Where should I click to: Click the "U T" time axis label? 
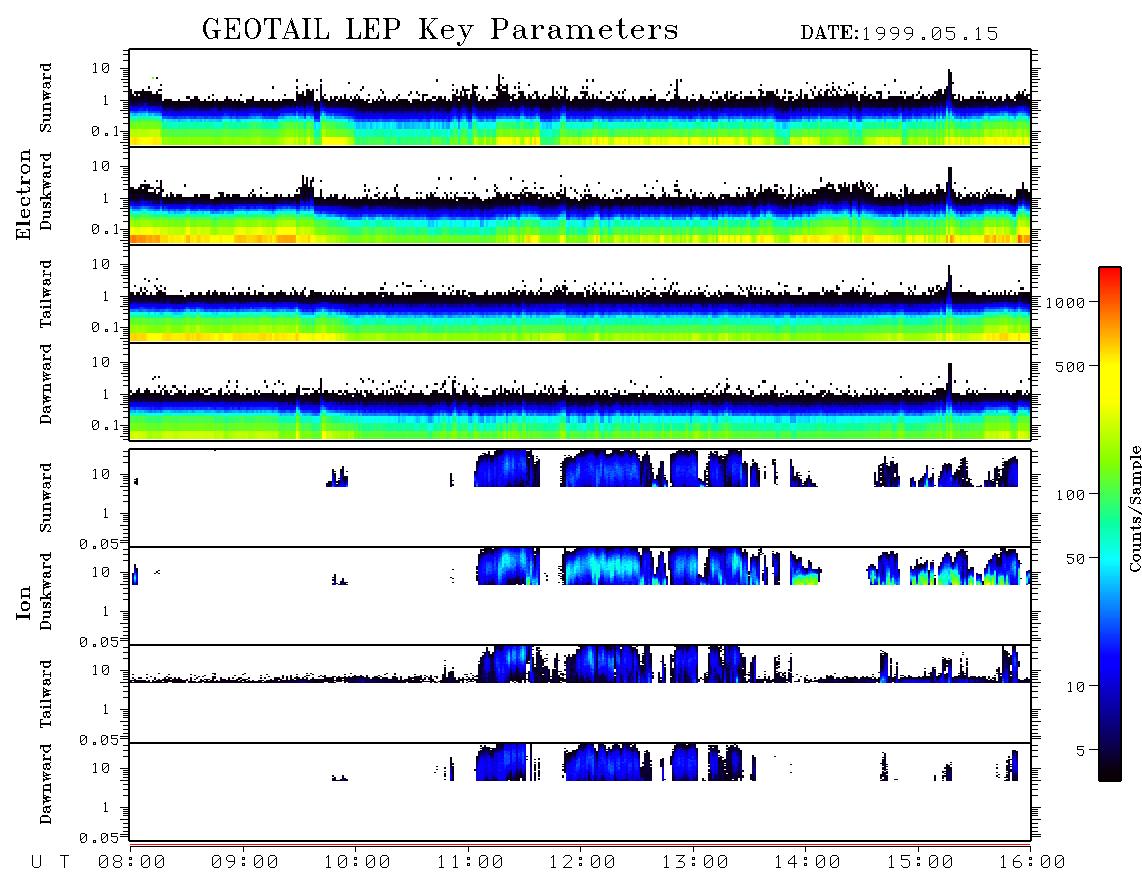[50, 862]
